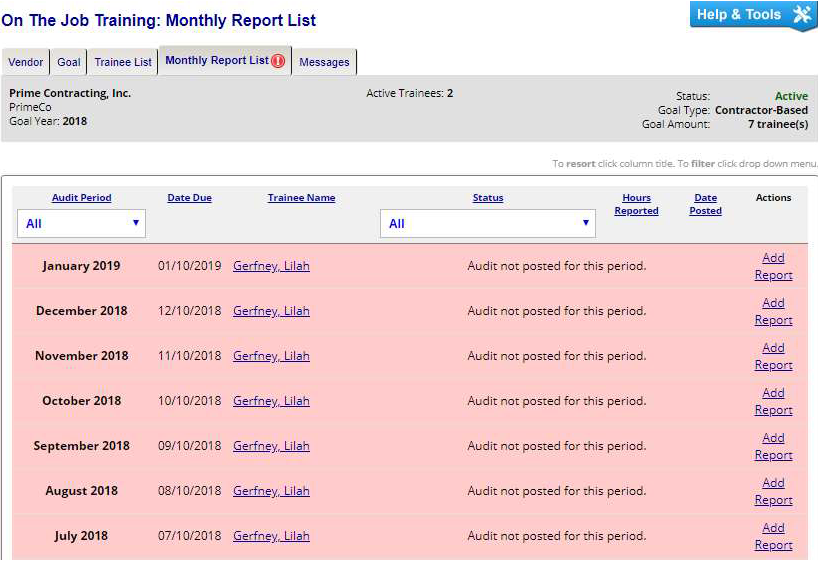
Task: Sort by Date Posted column
Action: click(705, 204)
